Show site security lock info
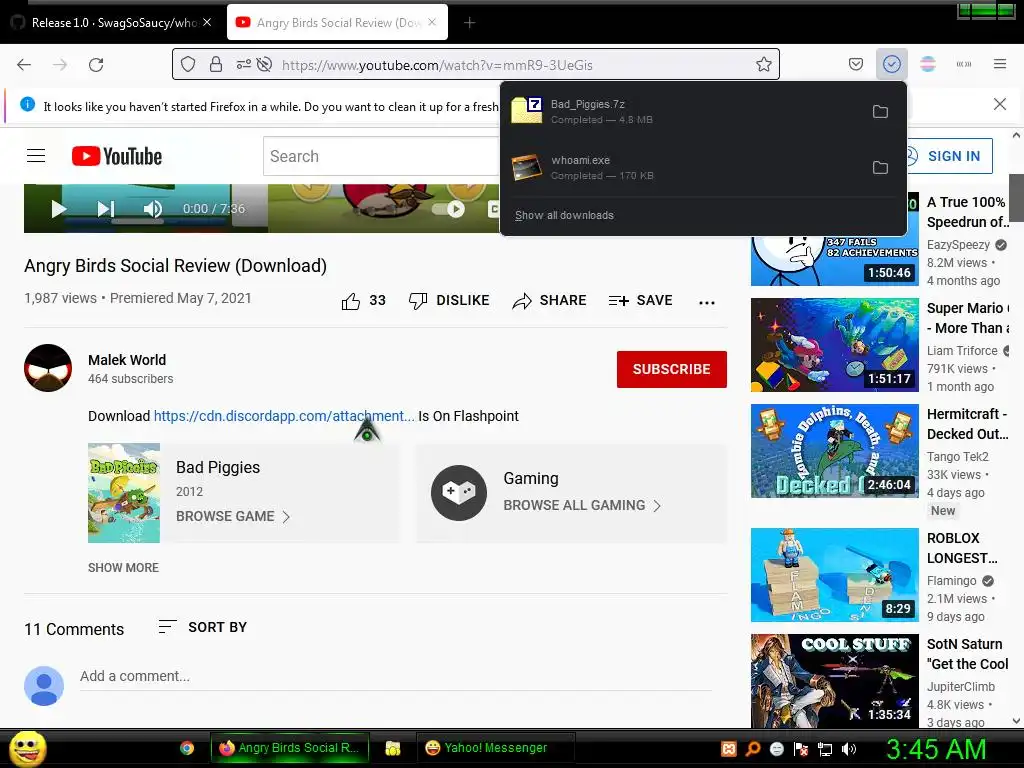 (216, 65)
